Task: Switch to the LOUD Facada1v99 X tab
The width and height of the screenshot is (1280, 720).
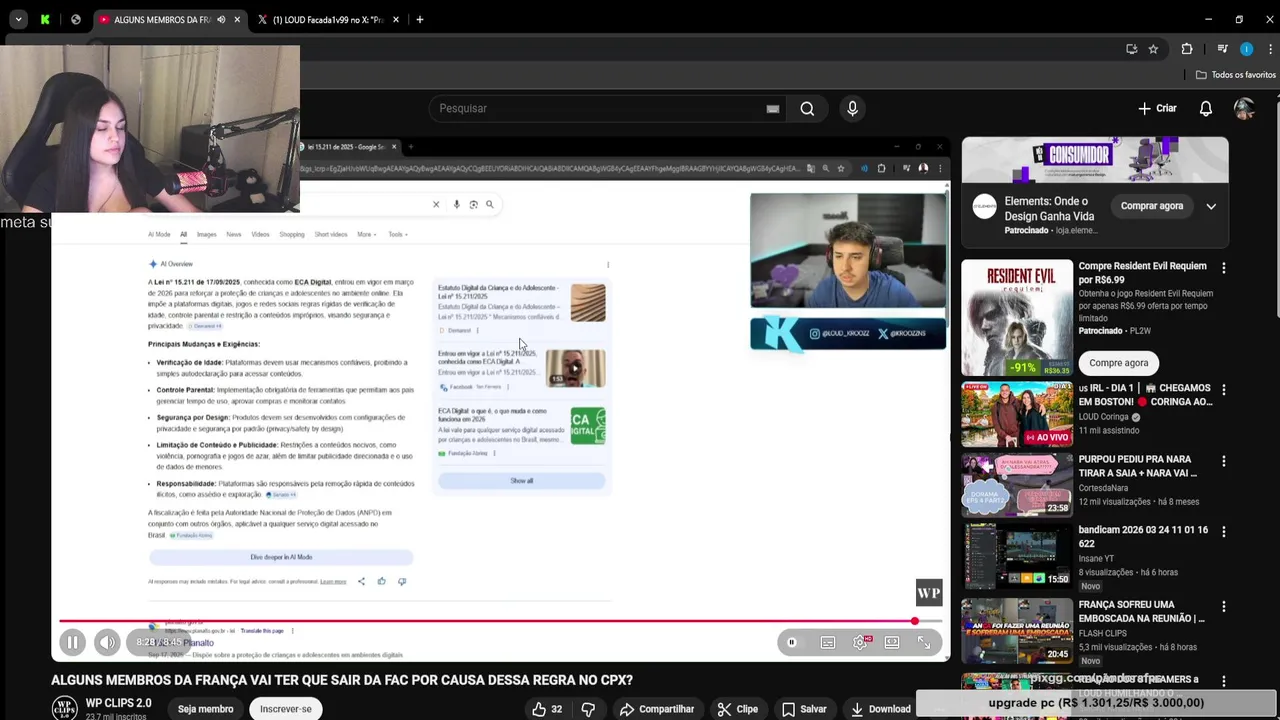Action: pos(328,20)
